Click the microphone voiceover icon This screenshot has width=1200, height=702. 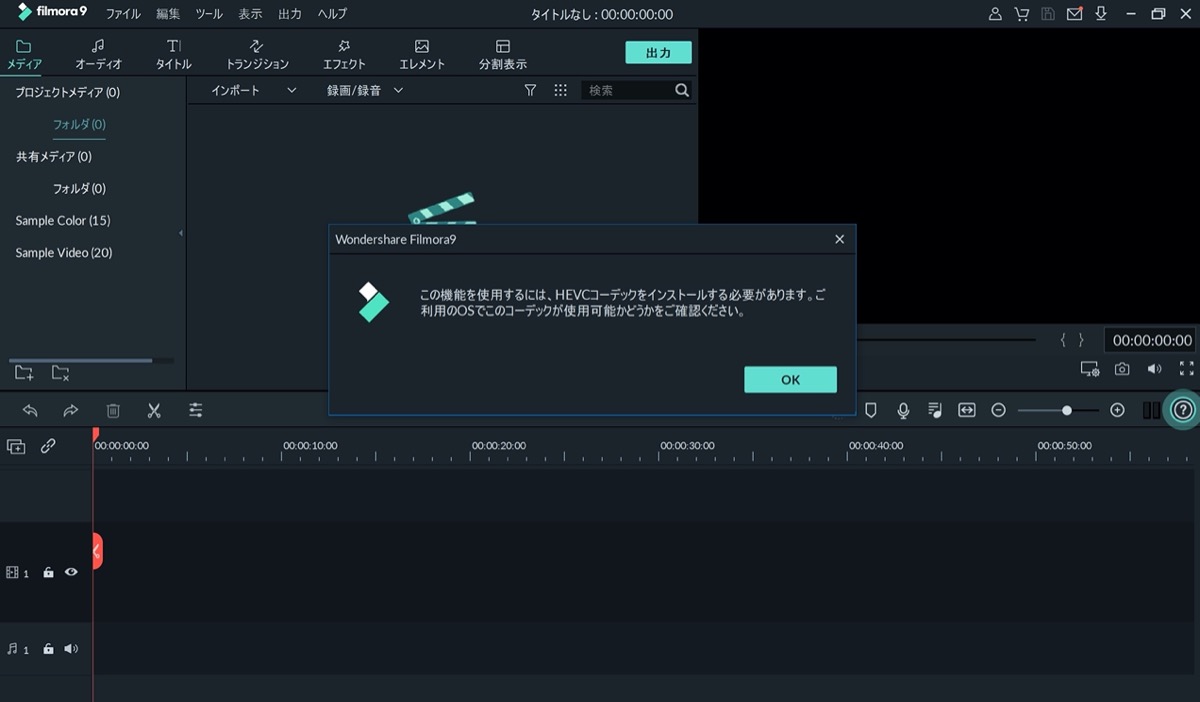pos(903,410)
